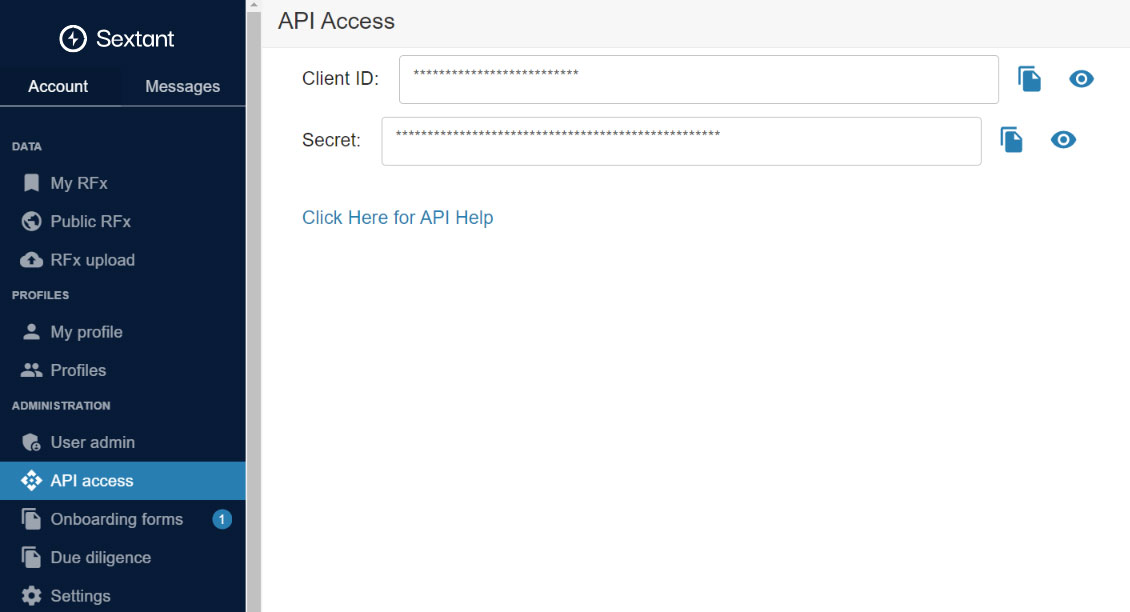
Task: Open the My RFx bookmark icon
Action: [x=32, y=183]
